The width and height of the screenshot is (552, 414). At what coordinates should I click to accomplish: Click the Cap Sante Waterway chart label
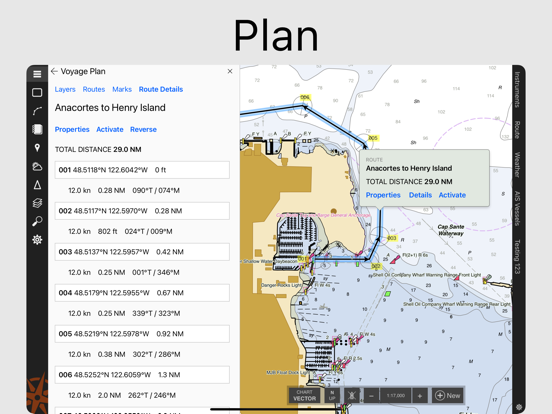pos(451,230)
